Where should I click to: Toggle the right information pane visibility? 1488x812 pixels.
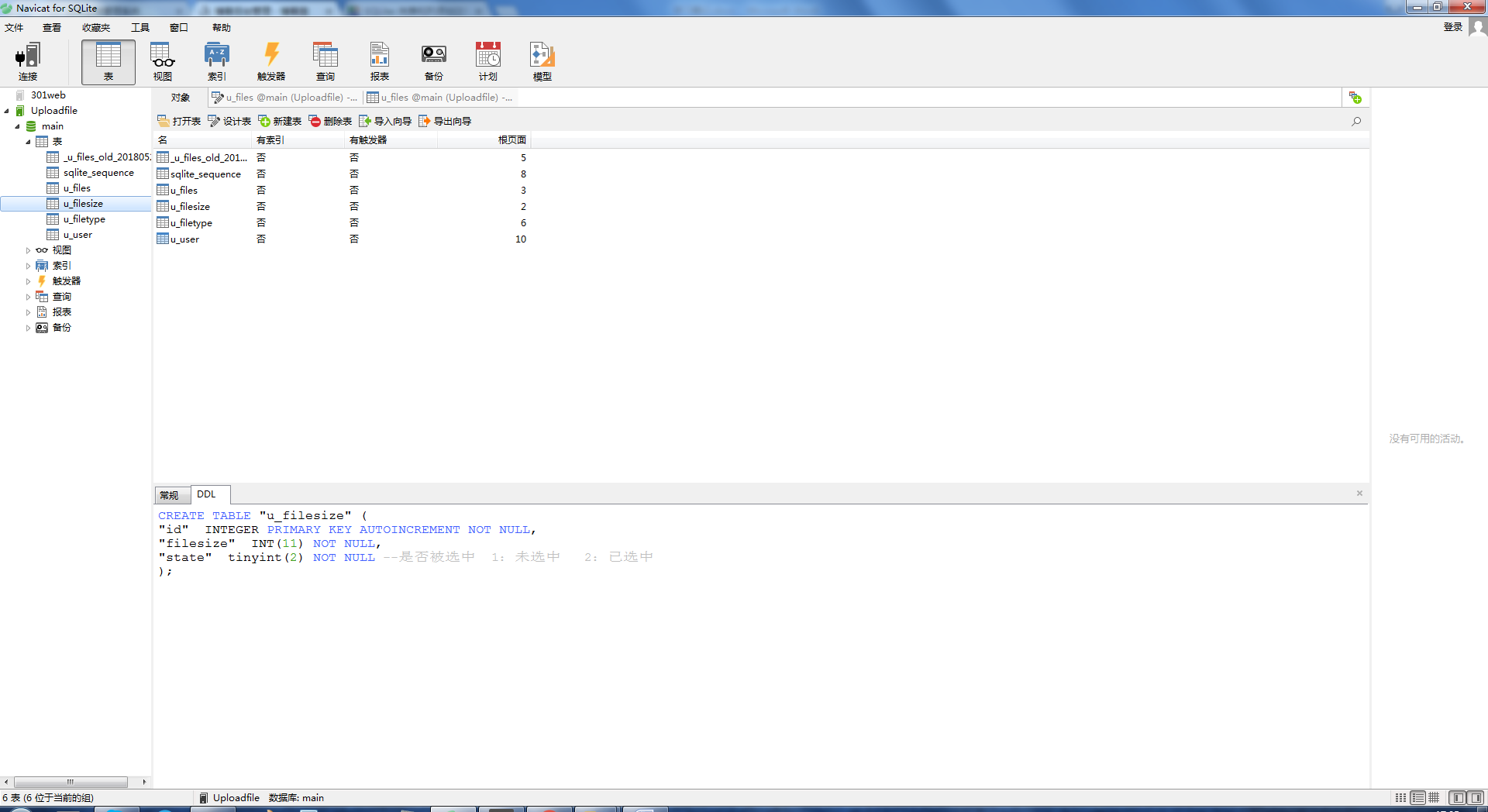[x=1476, y=797]
